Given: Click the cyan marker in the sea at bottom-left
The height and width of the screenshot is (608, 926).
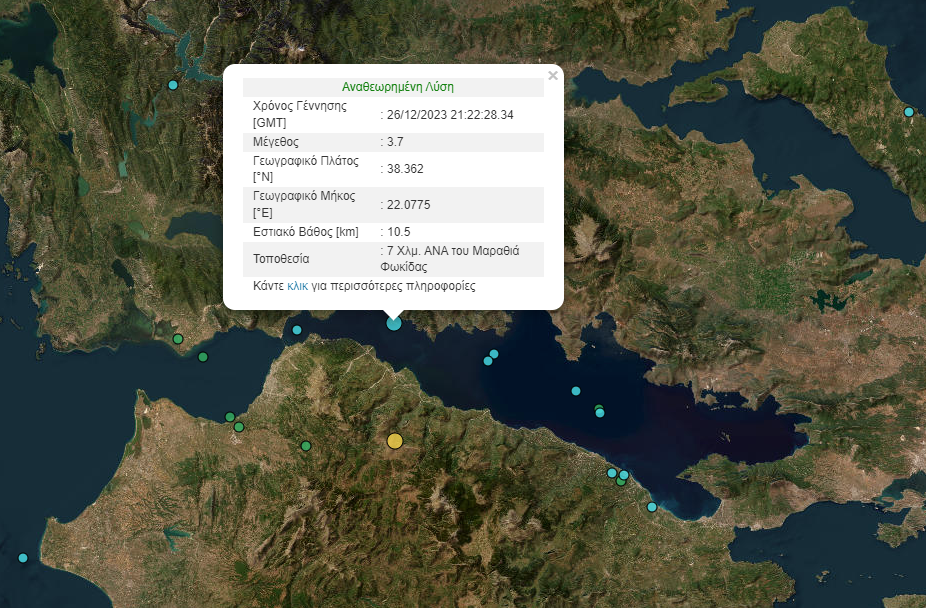Looking at the screenshot, I should (x=23, y=558).
